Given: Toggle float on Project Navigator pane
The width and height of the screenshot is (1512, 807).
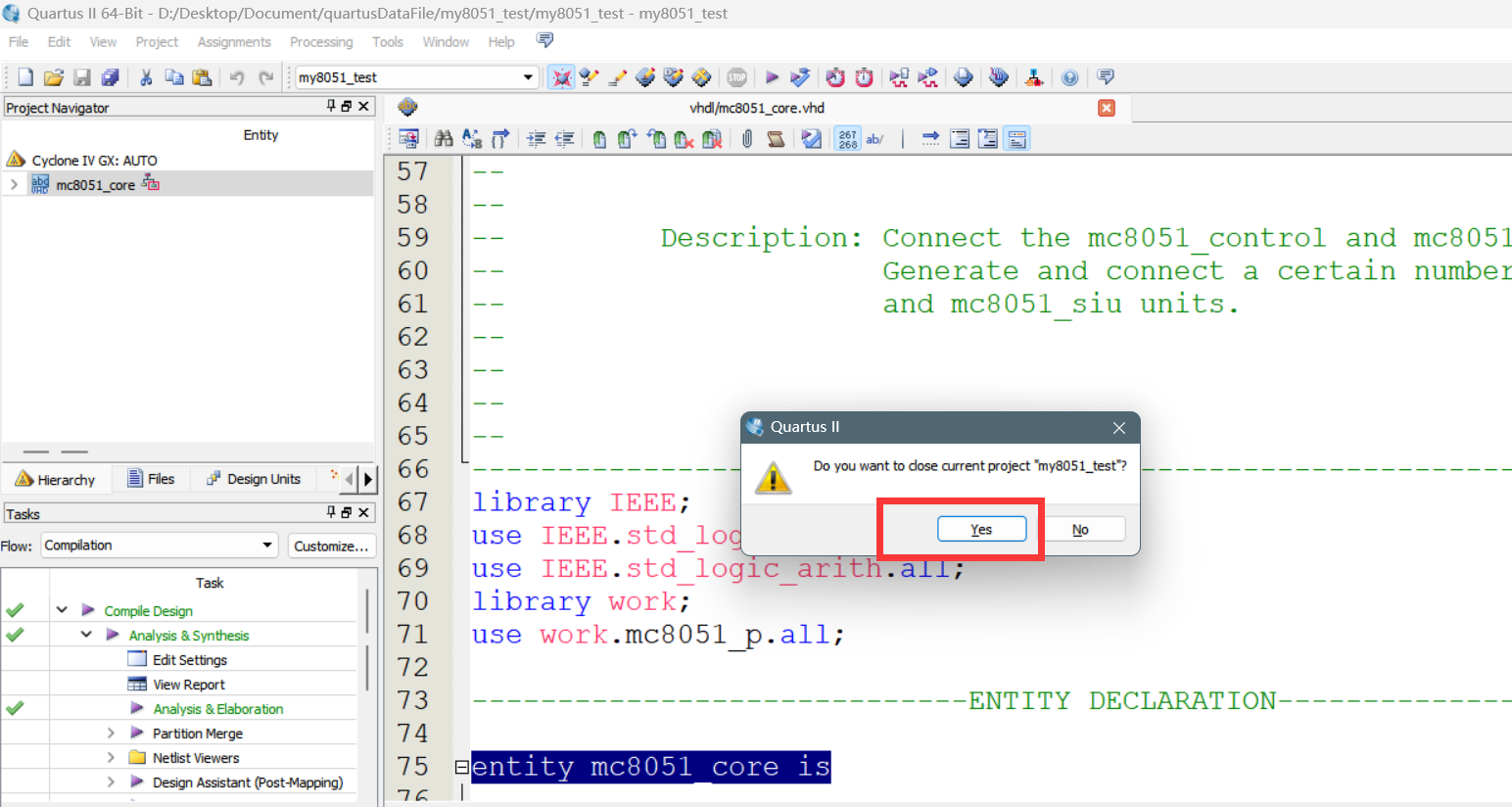Looking at the screenshot, I should click(x=347, y=106).
